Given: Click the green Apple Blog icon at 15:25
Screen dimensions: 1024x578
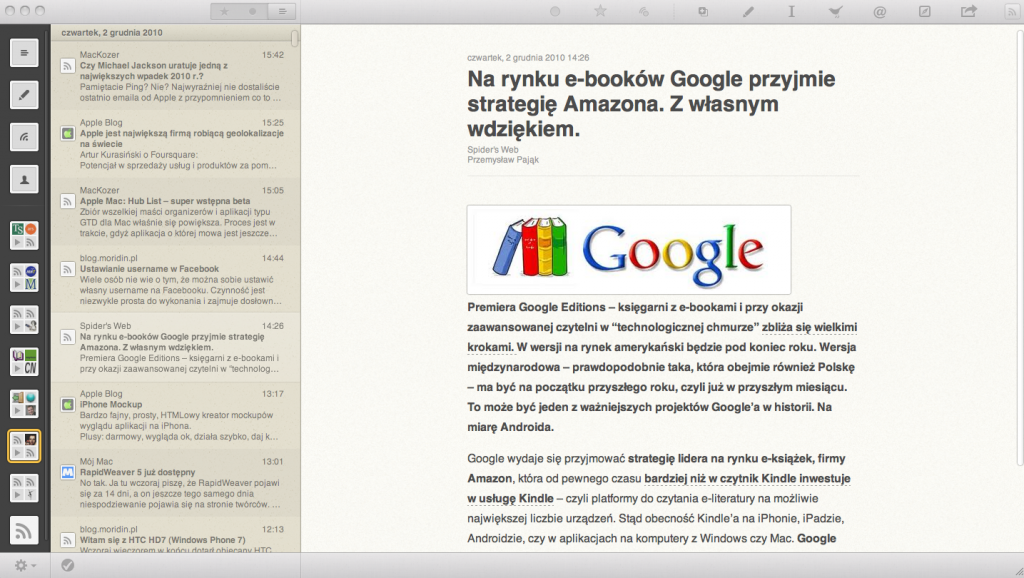Looking at the screenshot, I should click(x=67, y=133).
